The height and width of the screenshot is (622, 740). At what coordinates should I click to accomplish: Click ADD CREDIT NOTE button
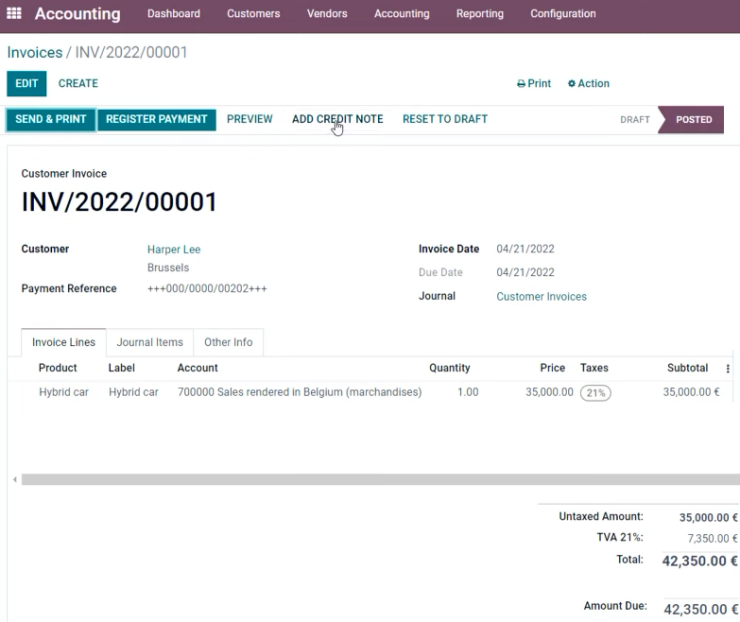(337, 119)
